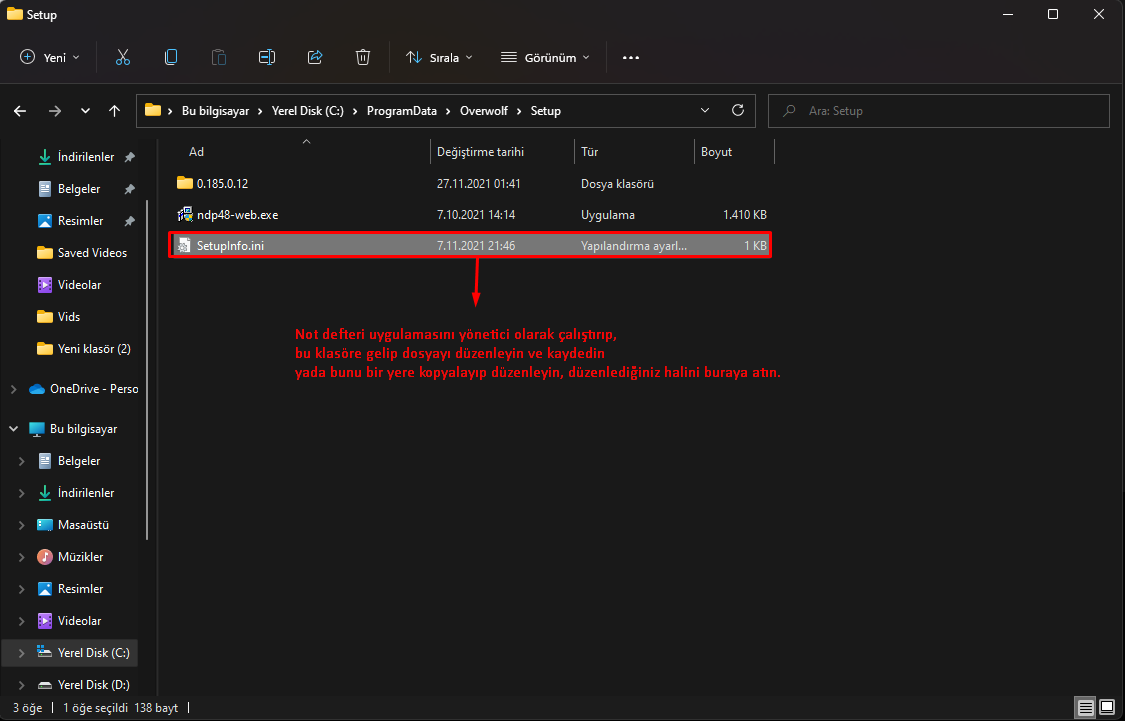Open İndirilenler in quick access

[x=86, y=157]
